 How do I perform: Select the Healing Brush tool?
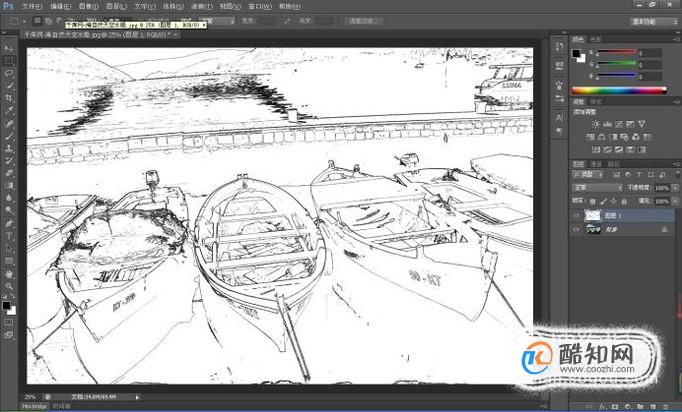(x=9, y=124)
